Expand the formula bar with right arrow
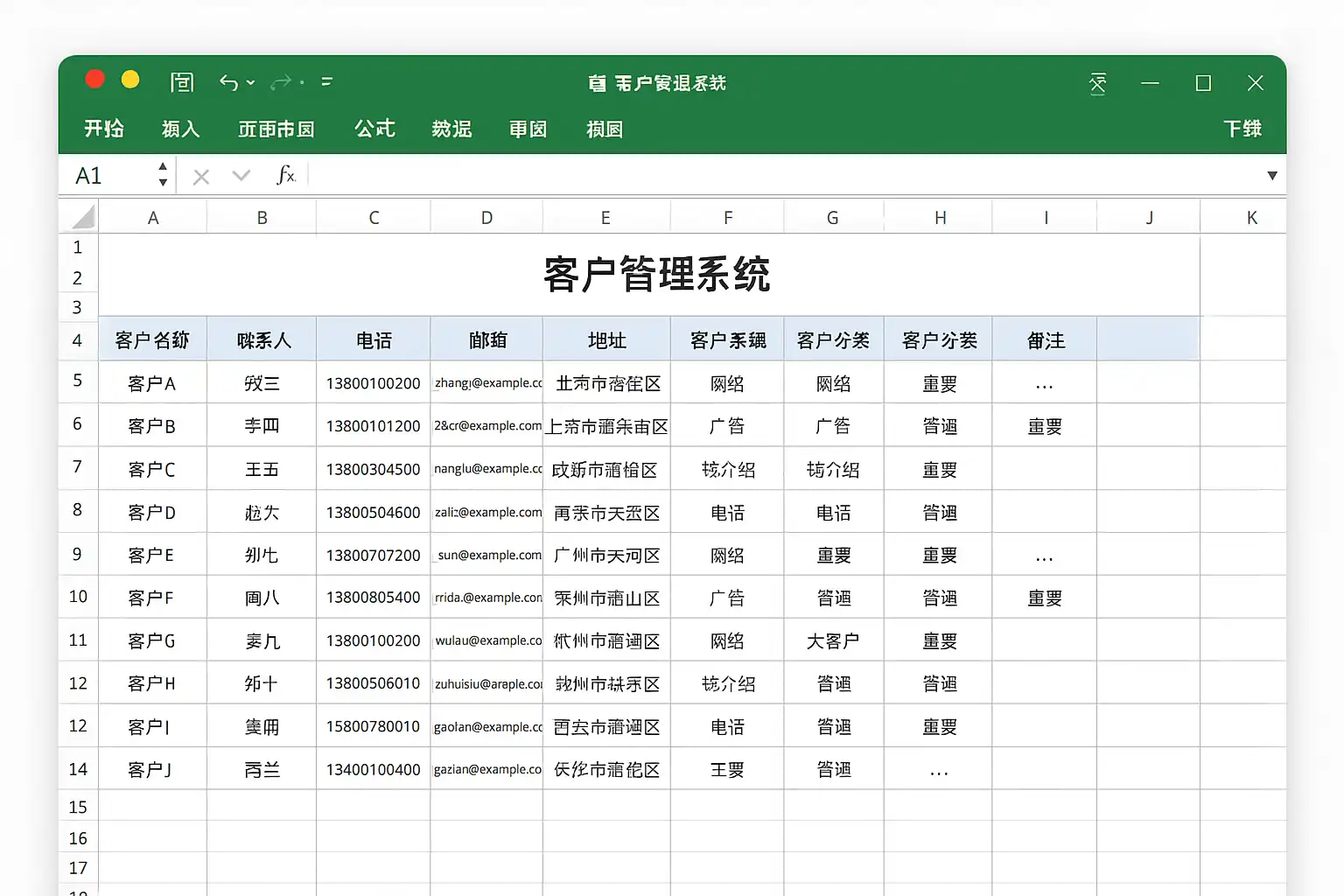1344x896 pixels. pyautogui.click(x=1271, y=176)
